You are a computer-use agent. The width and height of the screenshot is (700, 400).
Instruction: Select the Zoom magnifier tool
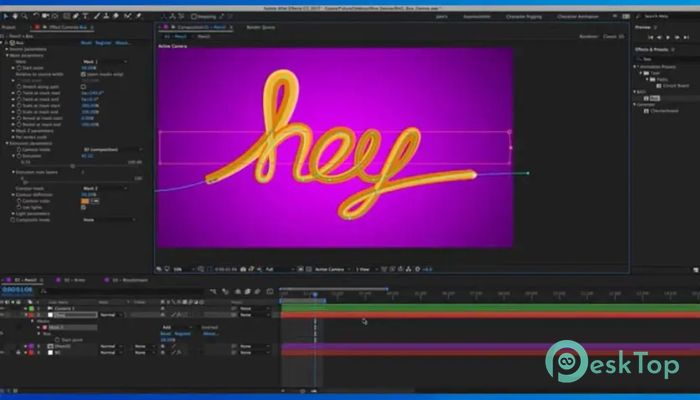(24, 17)
